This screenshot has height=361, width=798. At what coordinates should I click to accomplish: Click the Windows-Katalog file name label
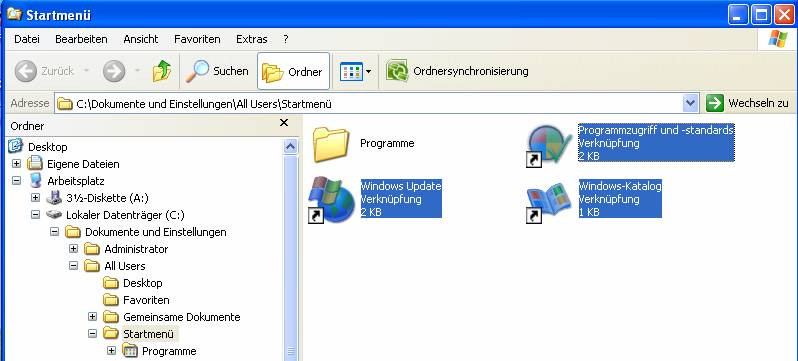point(620,186)
